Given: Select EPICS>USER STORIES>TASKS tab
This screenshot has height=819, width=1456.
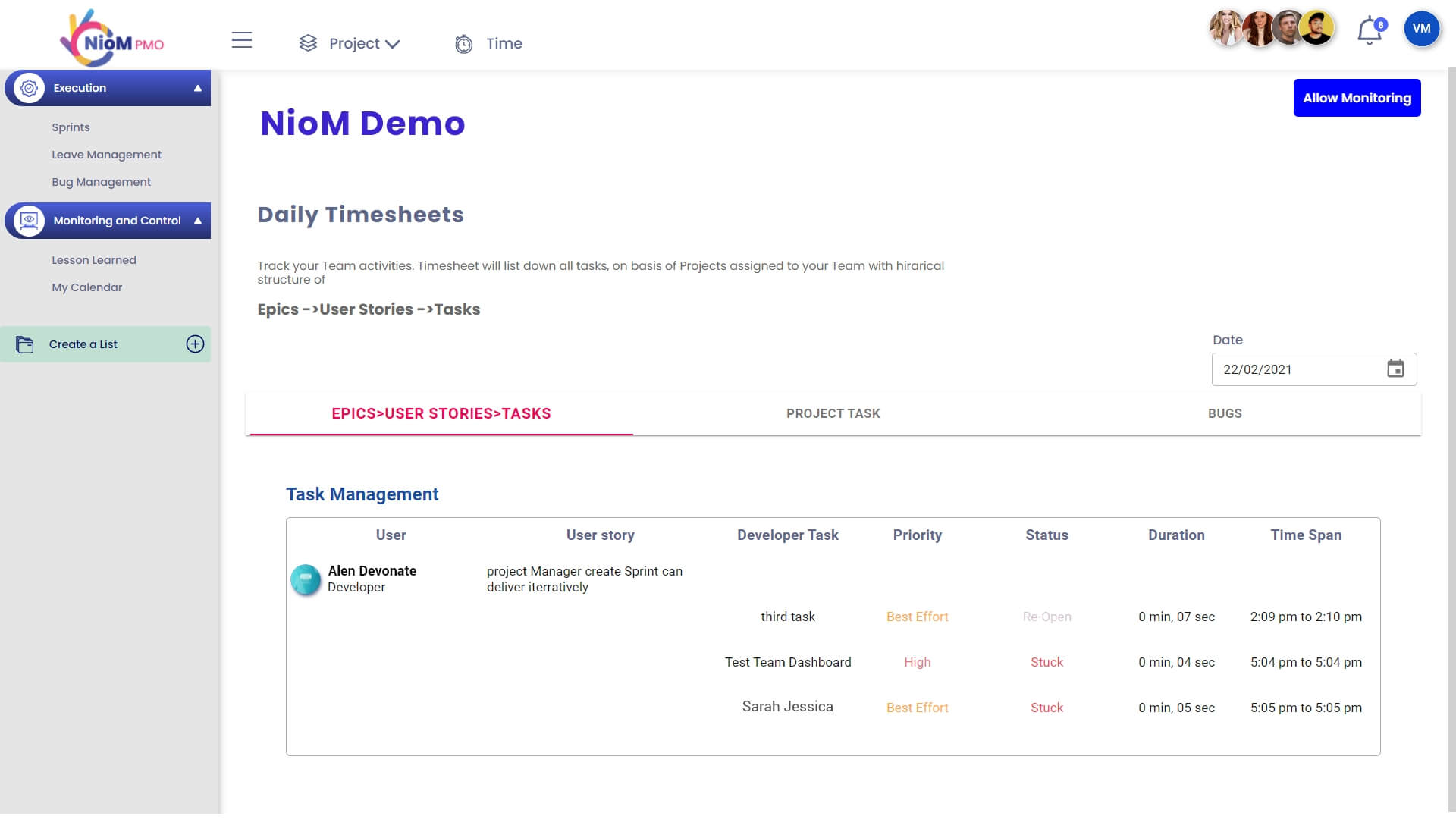Looking at the screenshot, I should coord(441,413).
